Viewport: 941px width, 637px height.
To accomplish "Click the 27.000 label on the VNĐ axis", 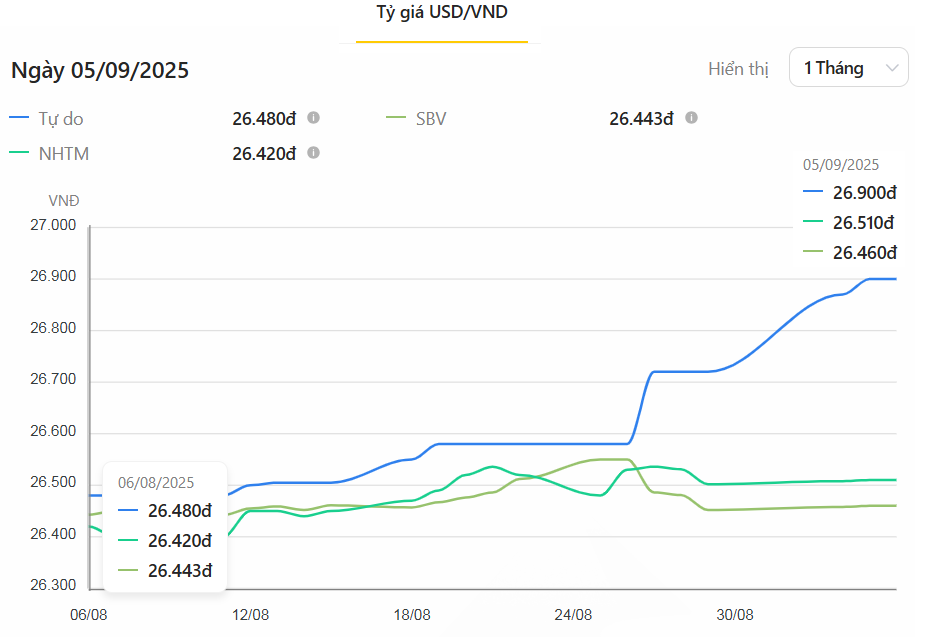I will click(53, 226).
